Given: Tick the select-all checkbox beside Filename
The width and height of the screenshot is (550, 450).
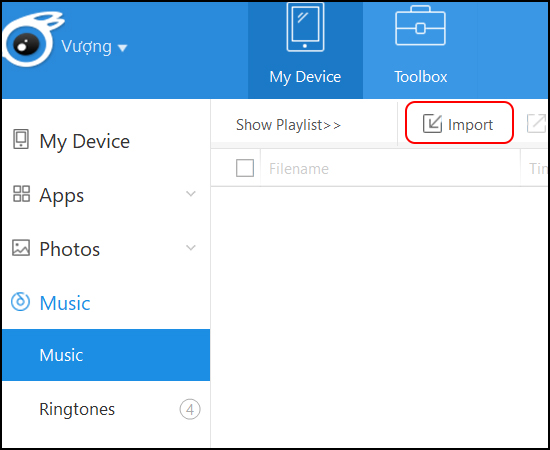Looking at the screenshot, I should pyautogui.click(x=245, y=168).
